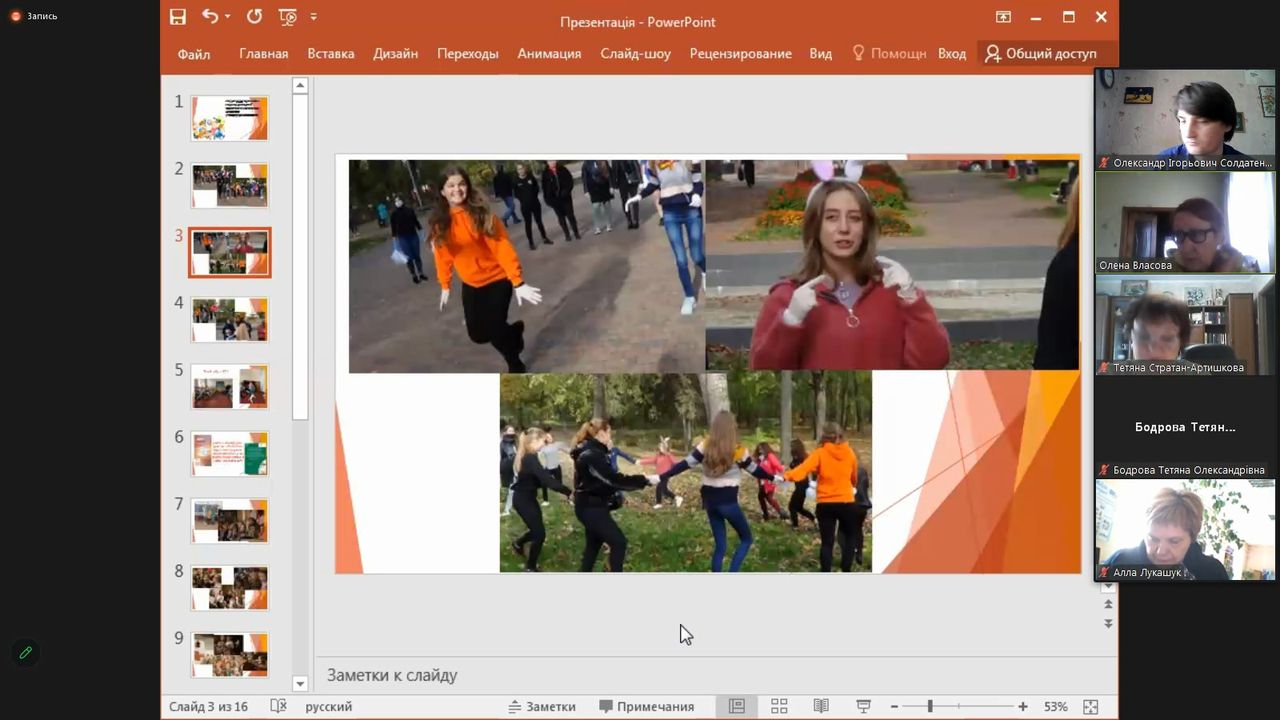This screenshot has width=1280, height=720.
Task: Click the circle dance photo on slide
Action: tap(685, 472)
